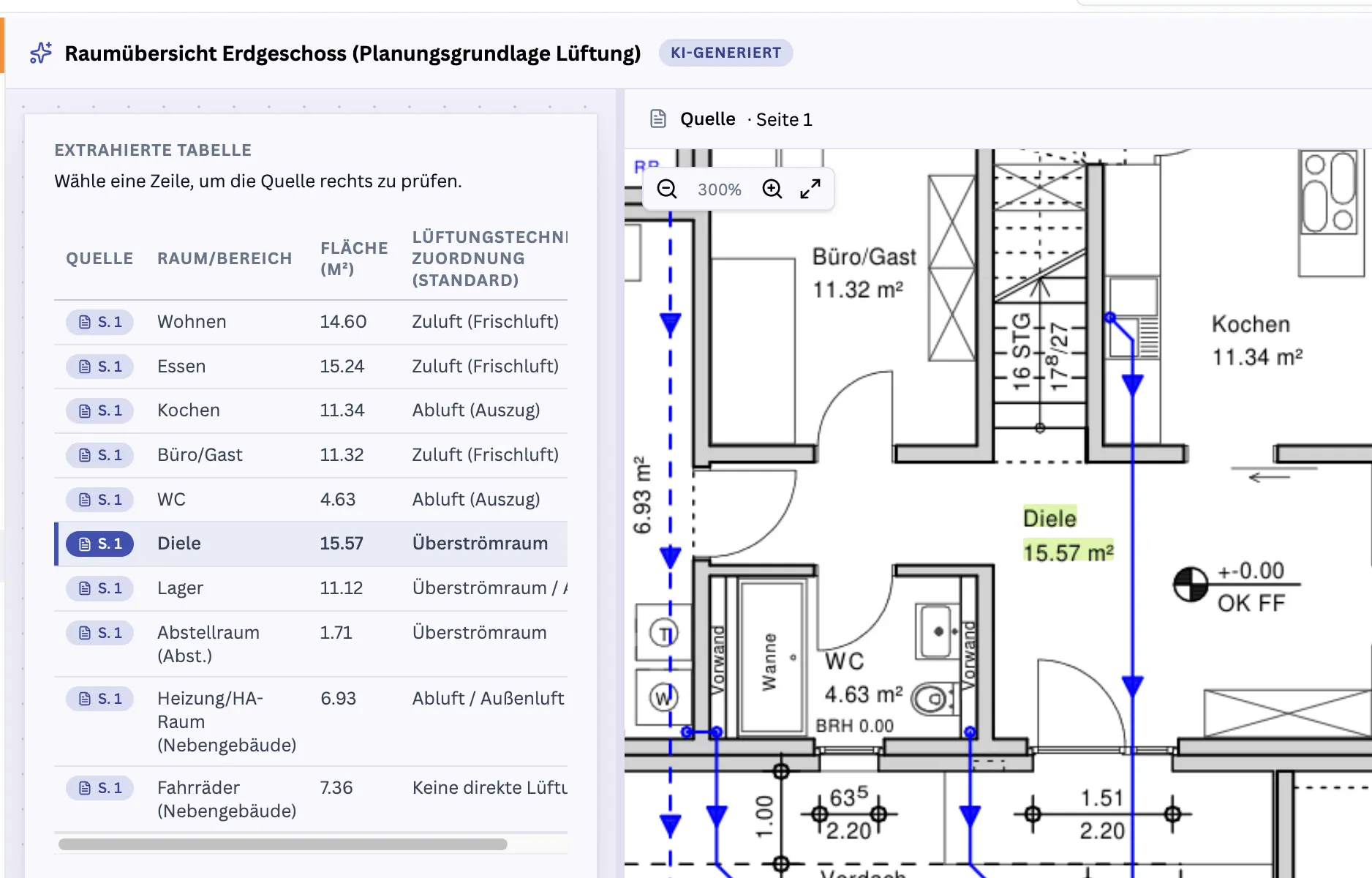Select the Büro/Gast table row
This screenshot has height=878, width=1372.
click(311, 455)
